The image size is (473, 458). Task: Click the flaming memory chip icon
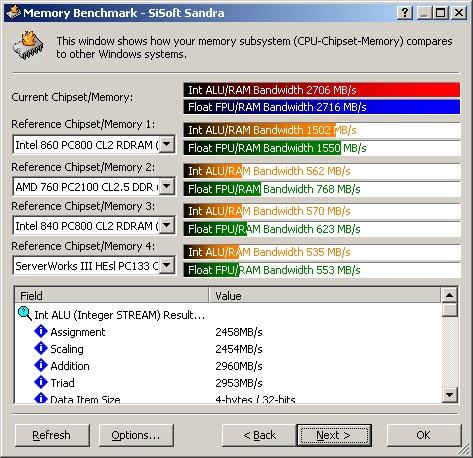click(x=28, y=46)
